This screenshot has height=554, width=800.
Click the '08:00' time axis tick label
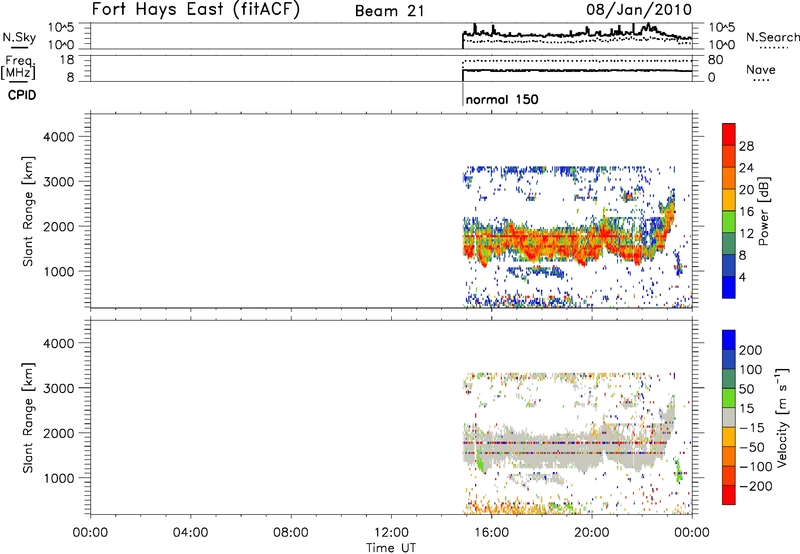click(x=290, y=533)
